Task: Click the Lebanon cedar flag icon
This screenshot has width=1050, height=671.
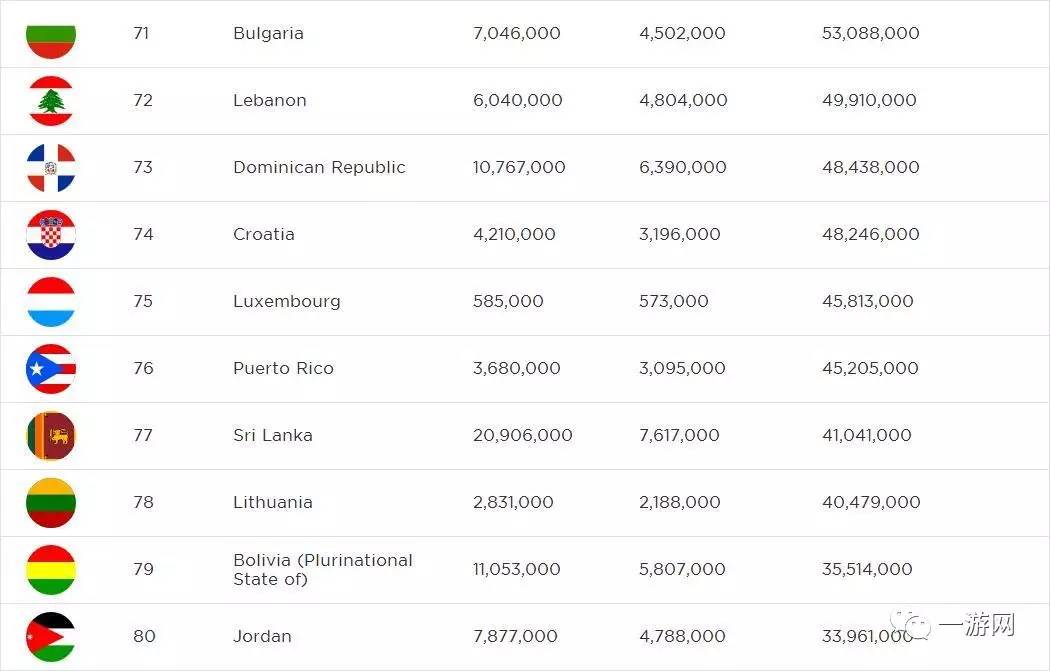Action: pos(51,101)
